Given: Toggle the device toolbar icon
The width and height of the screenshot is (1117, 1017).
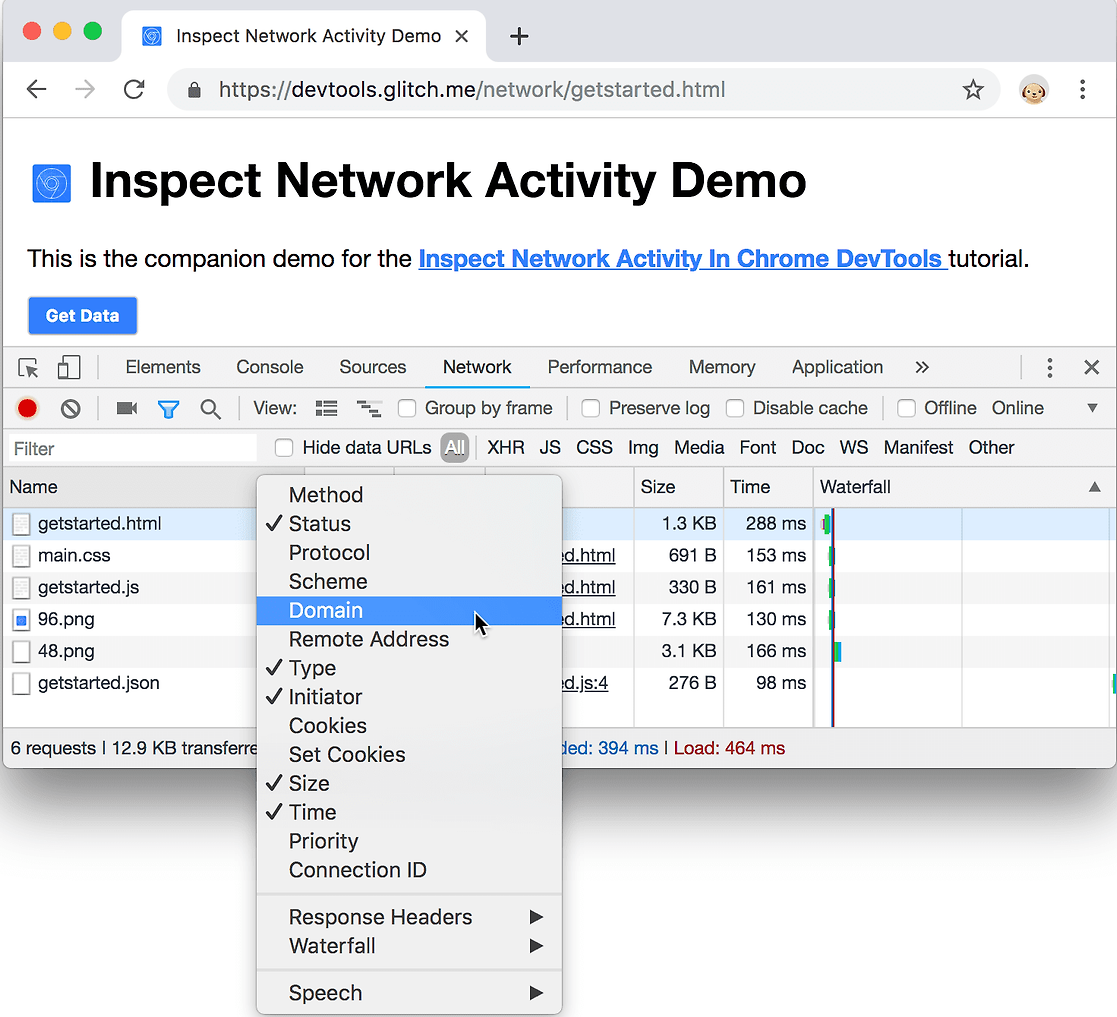Looking at the screenshot, I should point(68,367).
